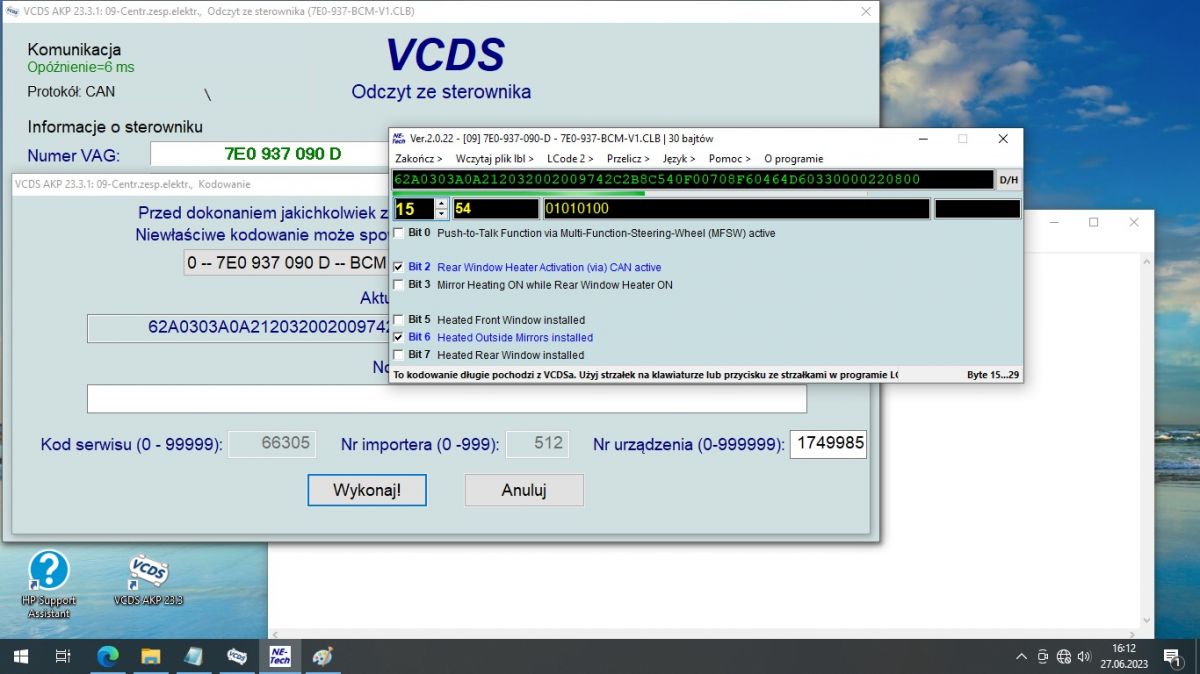Click the 0 -- 7E0 937 090 D -- BCM field
This screenshot has width=1200, height=674.
pyautogui.click(x=286, y=264)
